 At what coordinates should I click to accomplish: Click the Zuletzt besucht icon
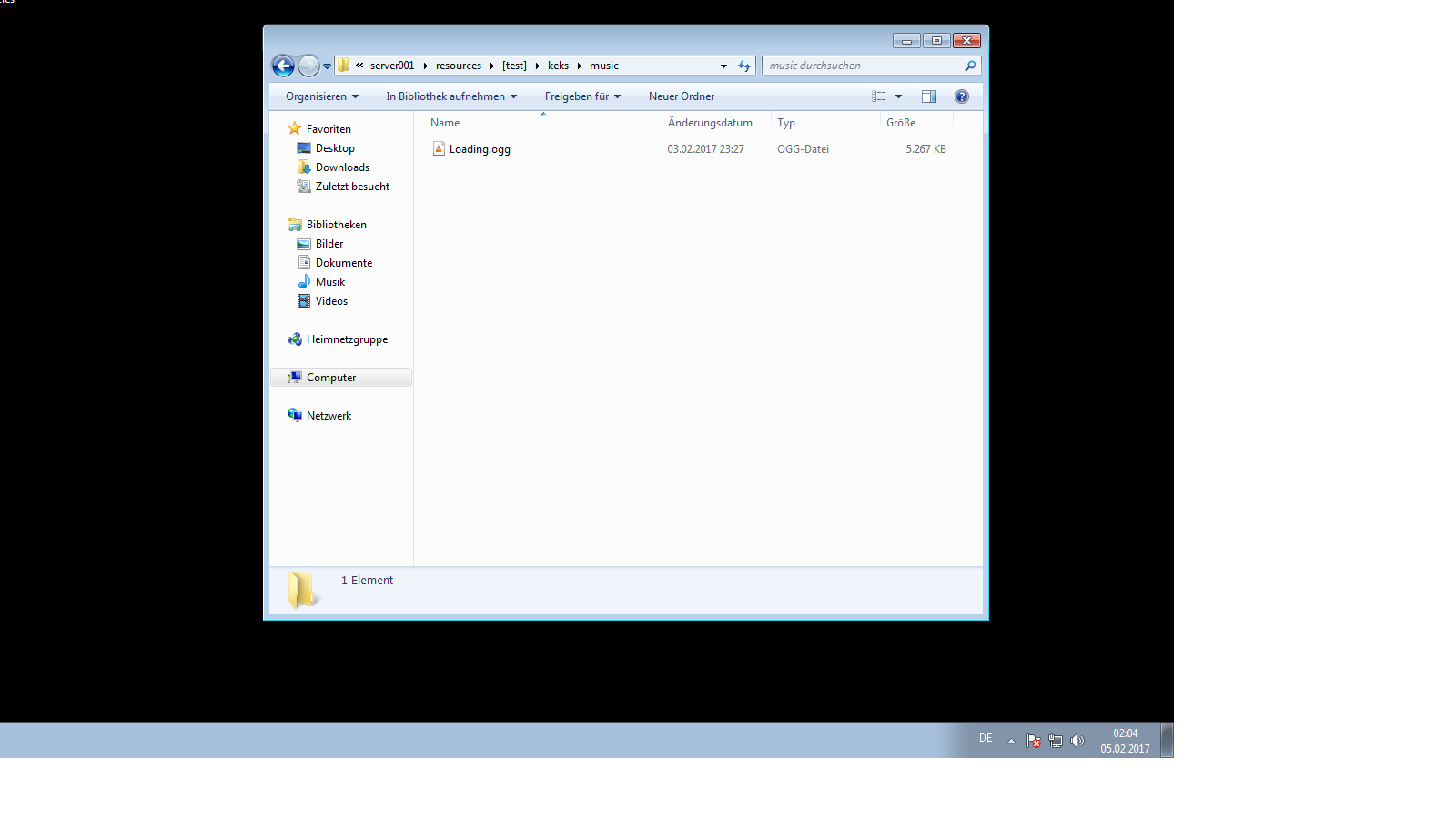tap(304, 186)
